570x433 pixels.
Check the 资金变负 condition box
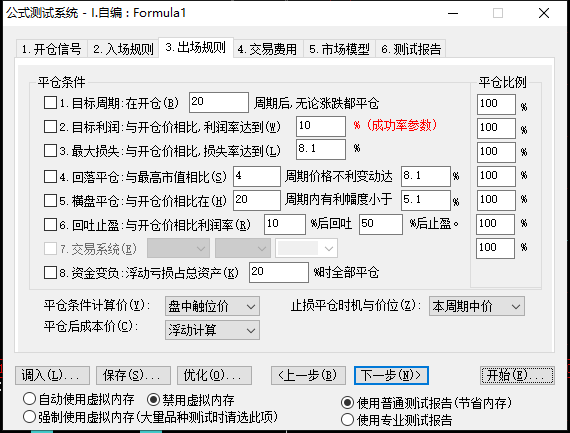pyautogui.click(x=50, y=272)
